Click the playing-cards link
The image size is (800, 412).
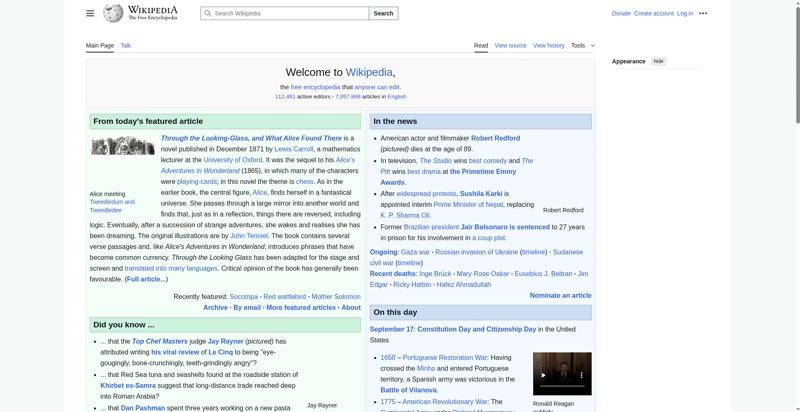click(197, 182)
